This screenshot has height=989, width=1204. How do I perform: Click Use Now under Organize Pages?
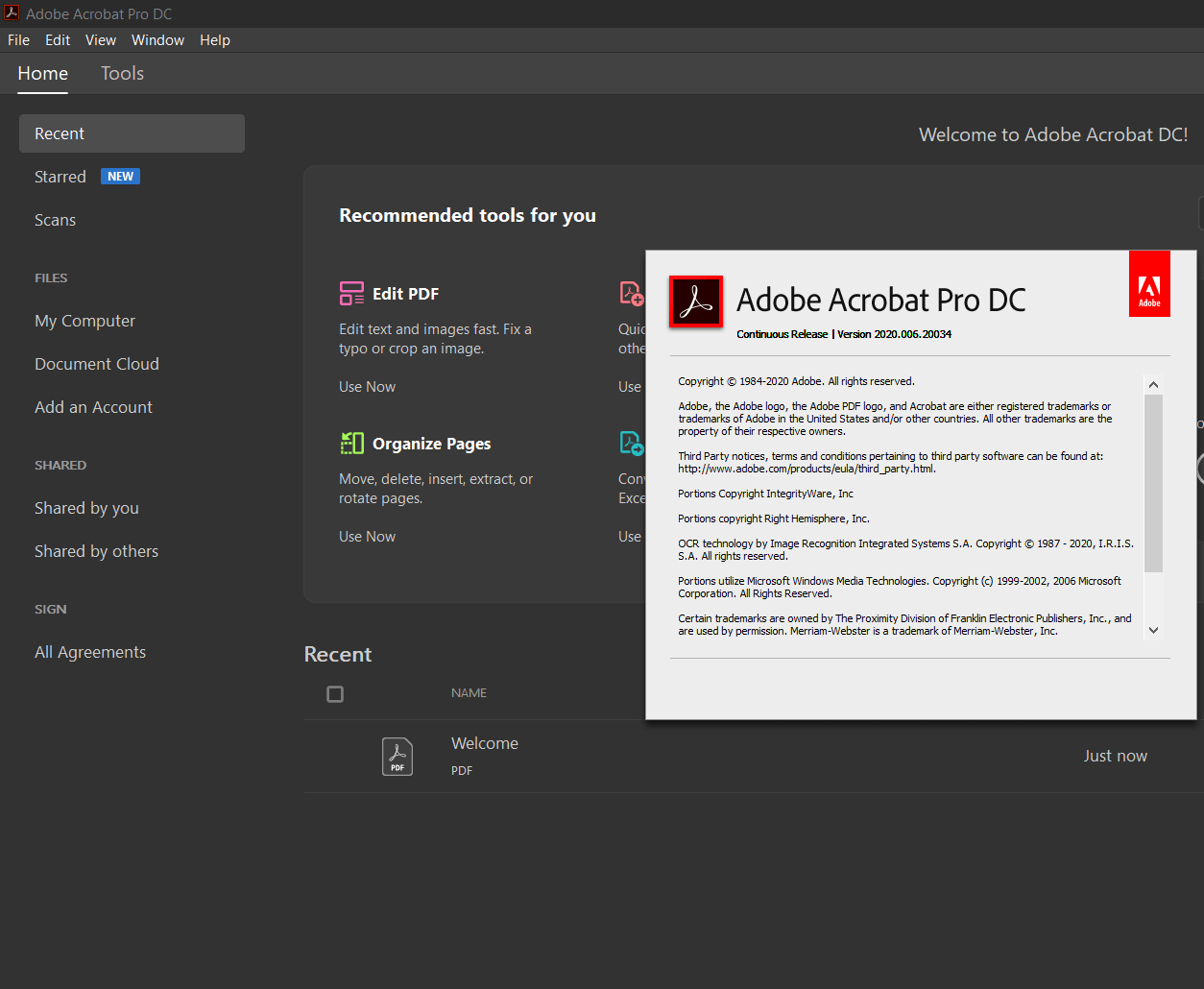367,536
